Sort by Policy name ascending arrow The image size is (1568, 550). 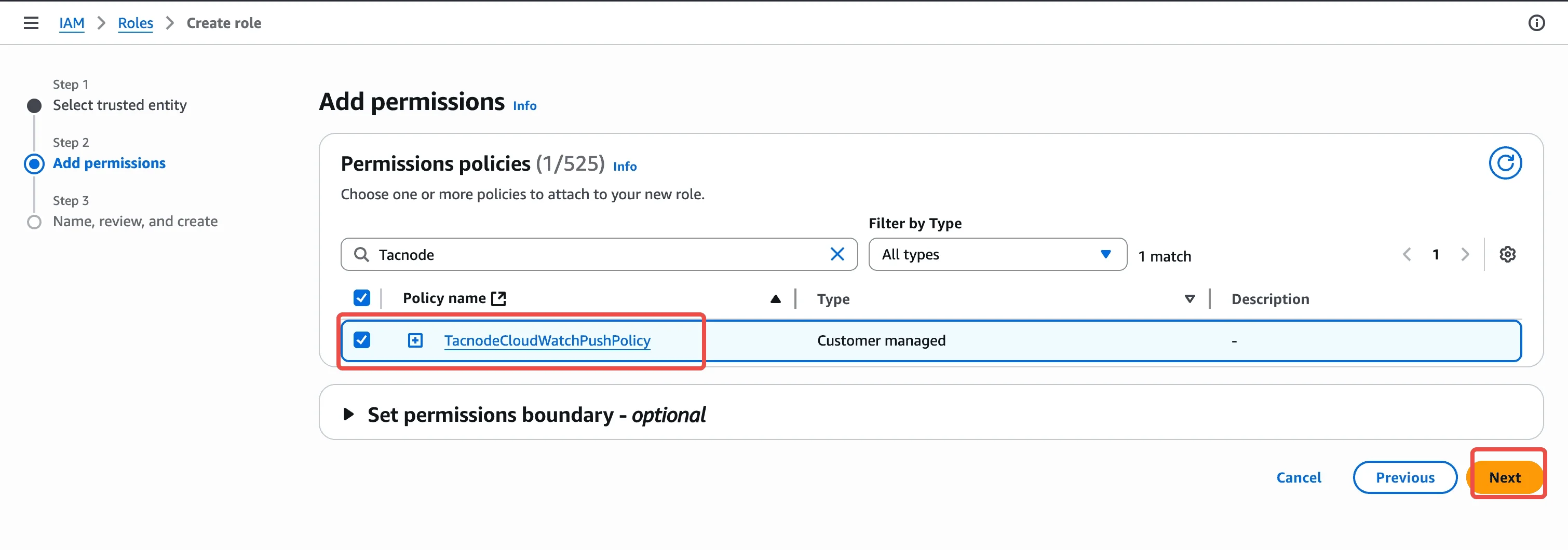775,299
